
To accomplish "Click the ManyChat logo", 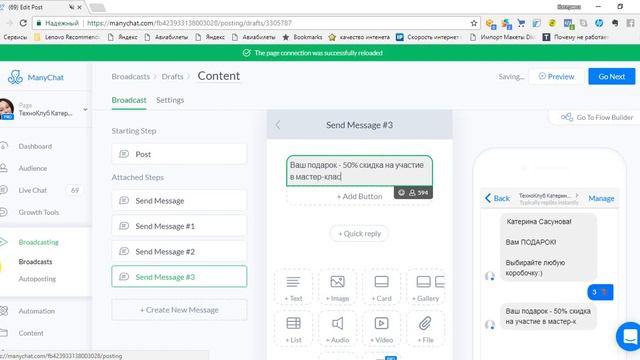I will pos(36,77).
